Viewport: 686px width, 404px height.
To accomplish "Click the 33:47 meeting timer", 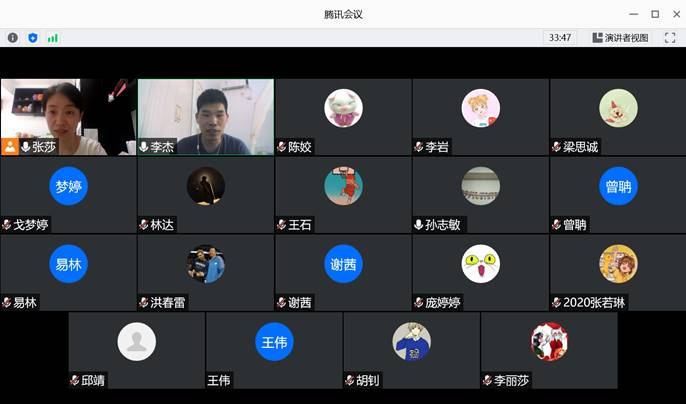I will pyautogui.click(x=560, y=38).
